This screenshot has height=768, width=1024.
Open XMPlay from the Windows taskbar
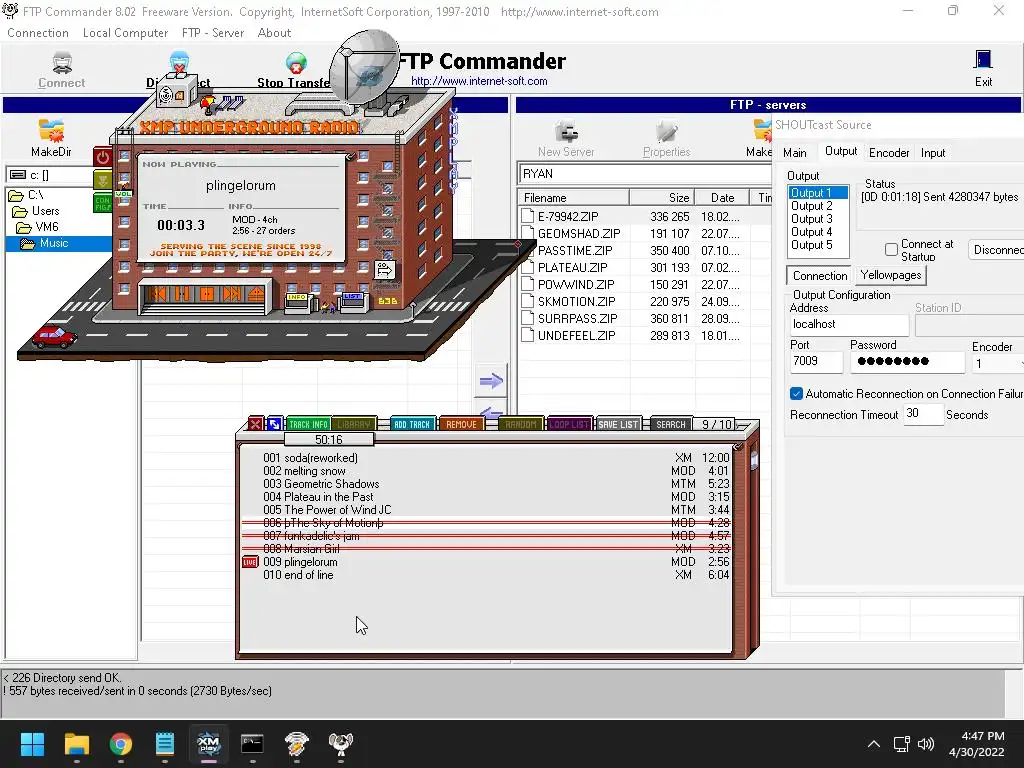(x=208, y=743)
